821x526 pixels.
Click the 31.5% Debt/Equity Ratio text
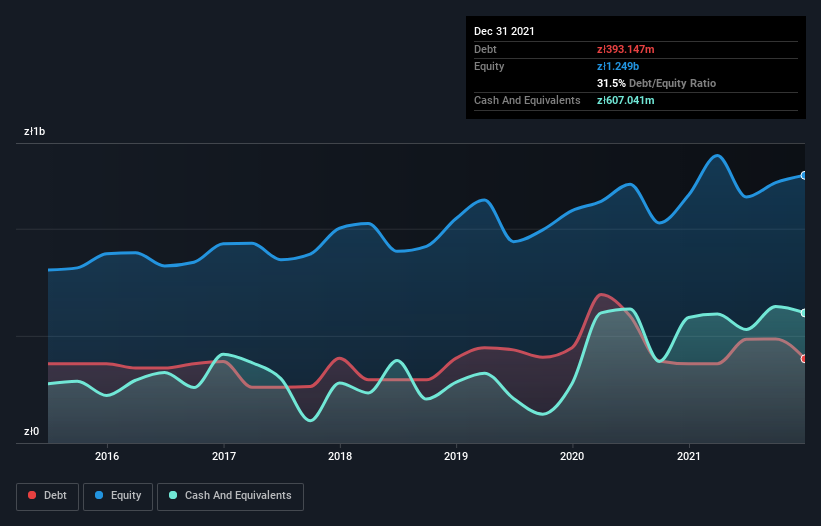(657, 83)
